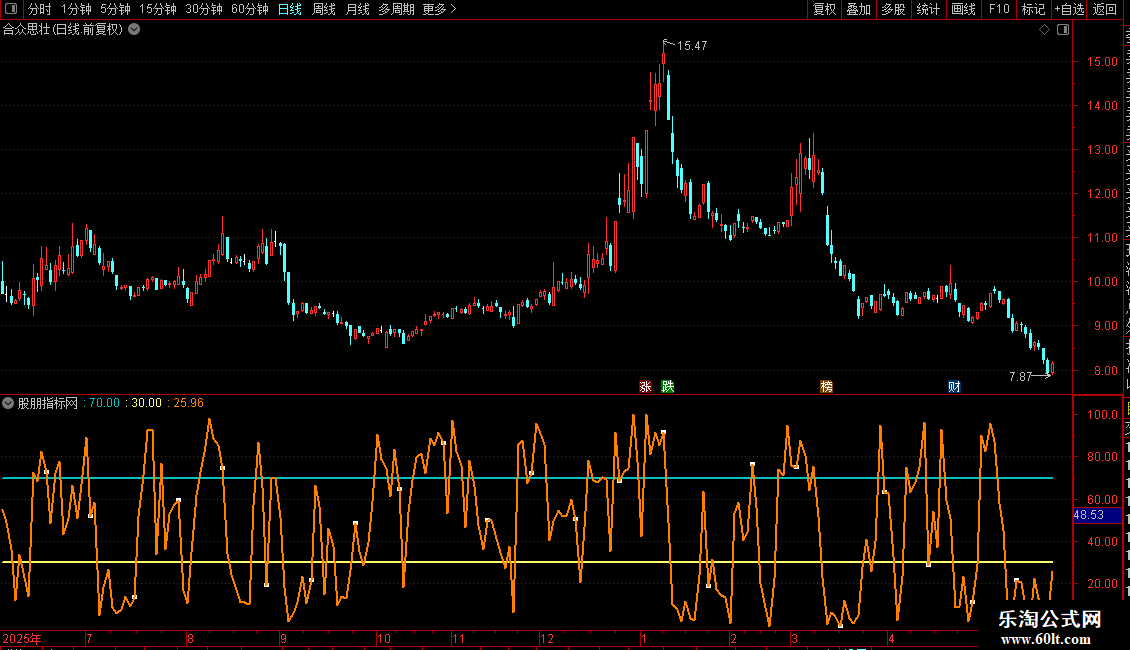Open the 复权 adjustment menu
The height and width of the screenshot is (650, 1130).
point(824,9)
